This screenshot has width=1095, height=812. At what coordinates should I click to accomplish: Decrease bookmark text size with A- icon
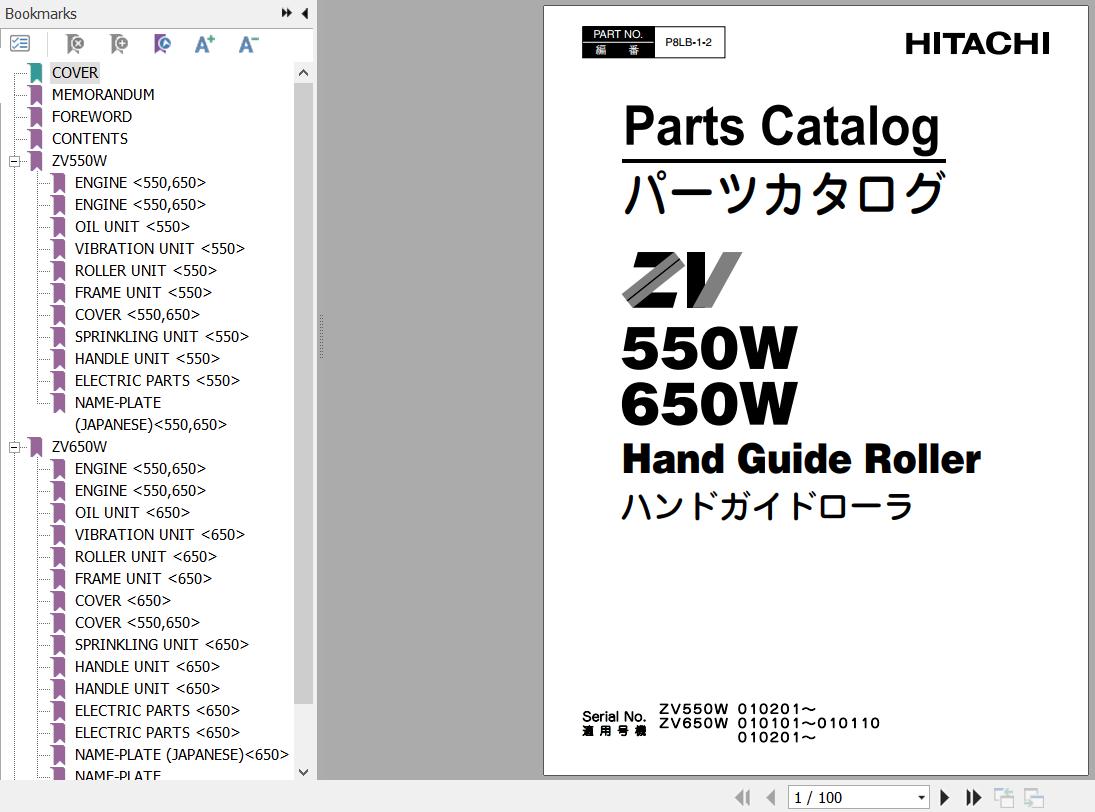coord(248,44)
